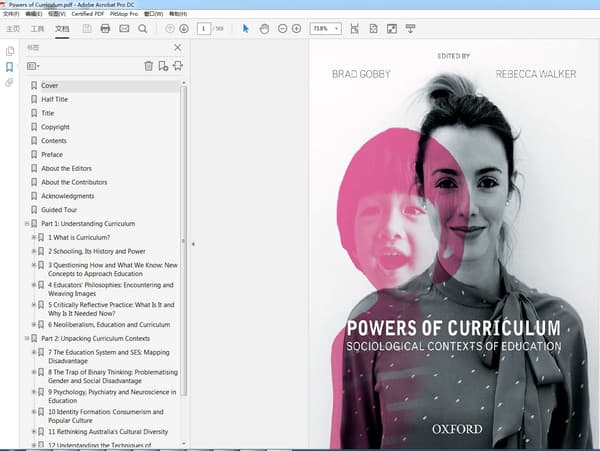Viewport: 600px width, 451px height.
Task: Go to previous page arrow
Action: tap(170, 29)
